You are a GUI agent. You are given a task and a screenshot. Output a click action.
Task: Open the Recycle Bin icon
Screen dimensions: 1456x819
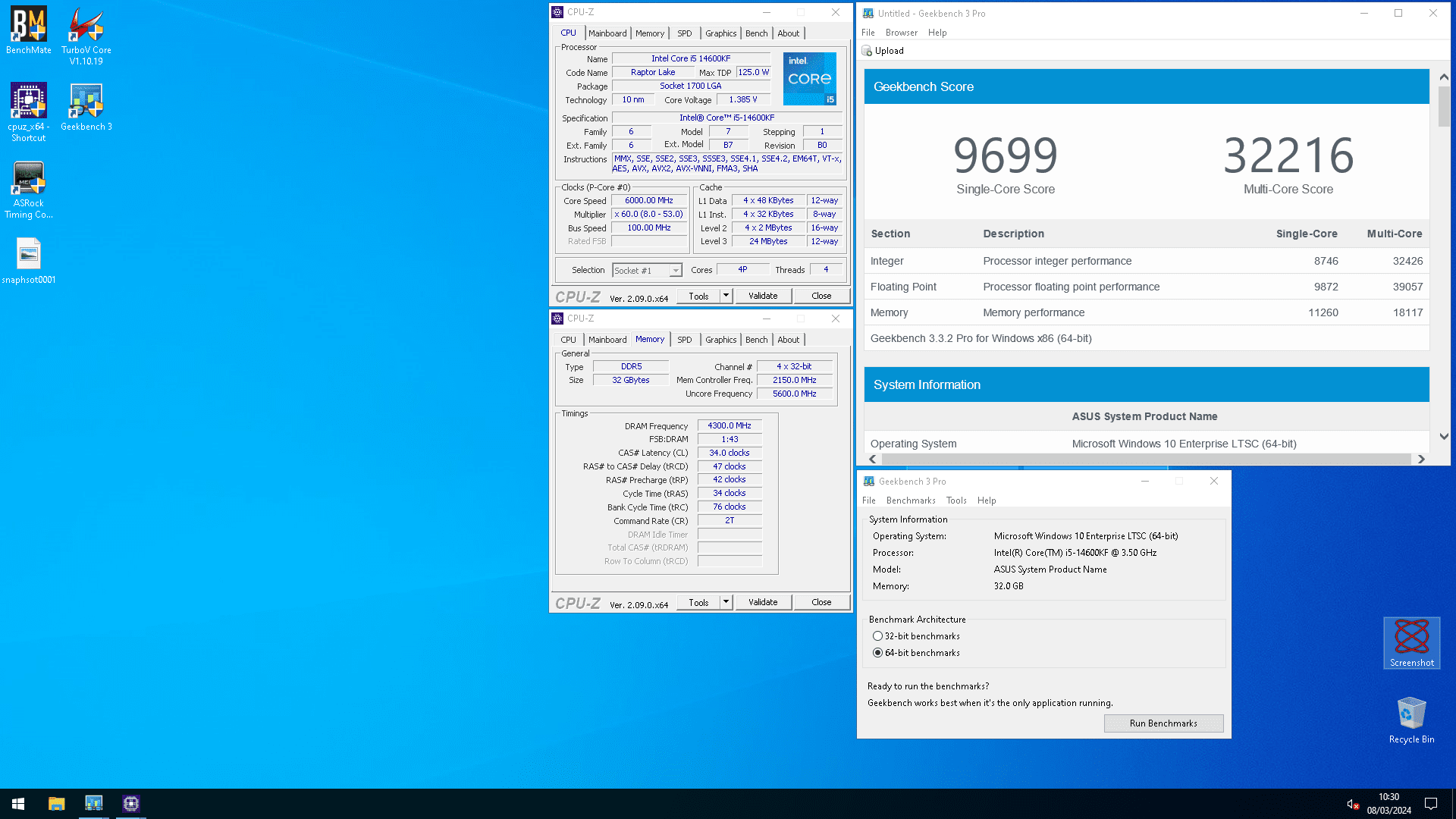1411,720
